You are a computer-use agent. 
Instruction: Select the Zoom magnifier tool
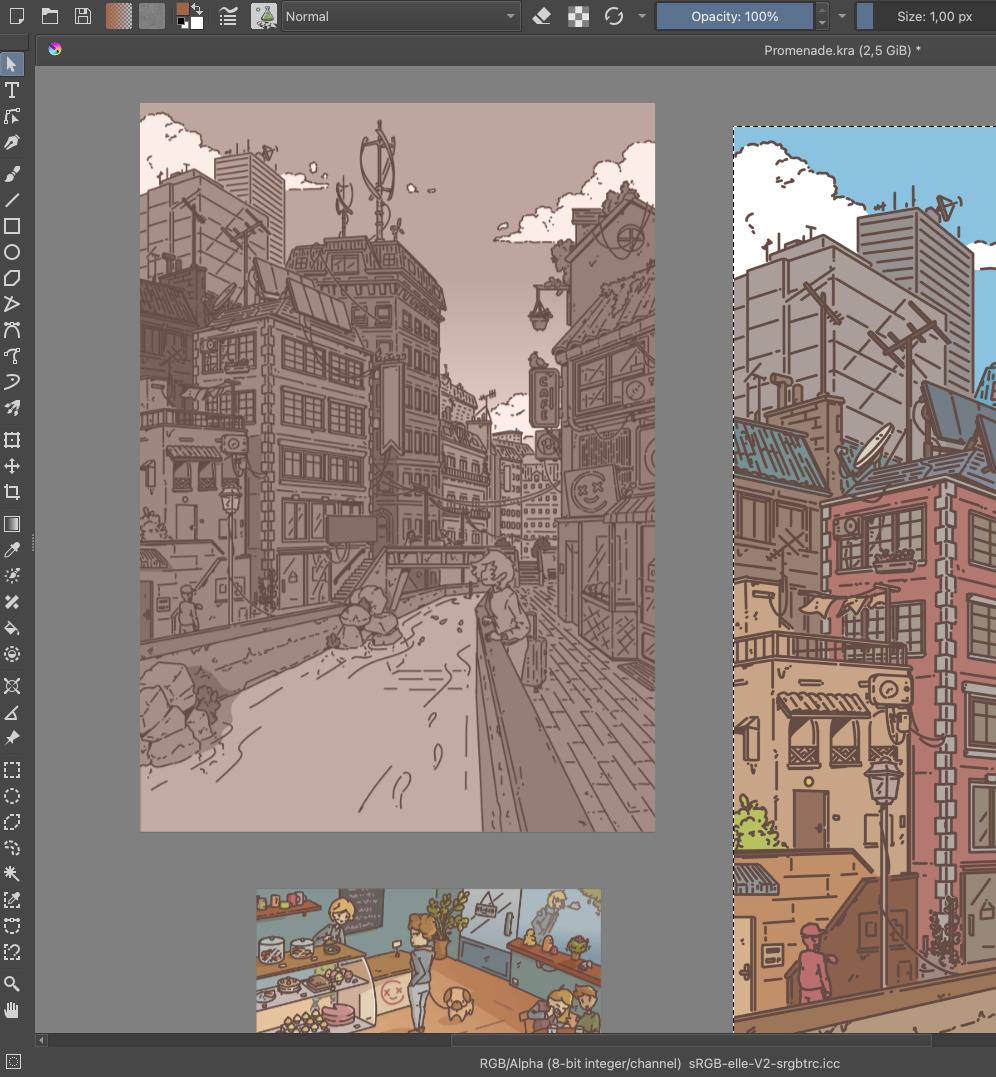(12, 984)
